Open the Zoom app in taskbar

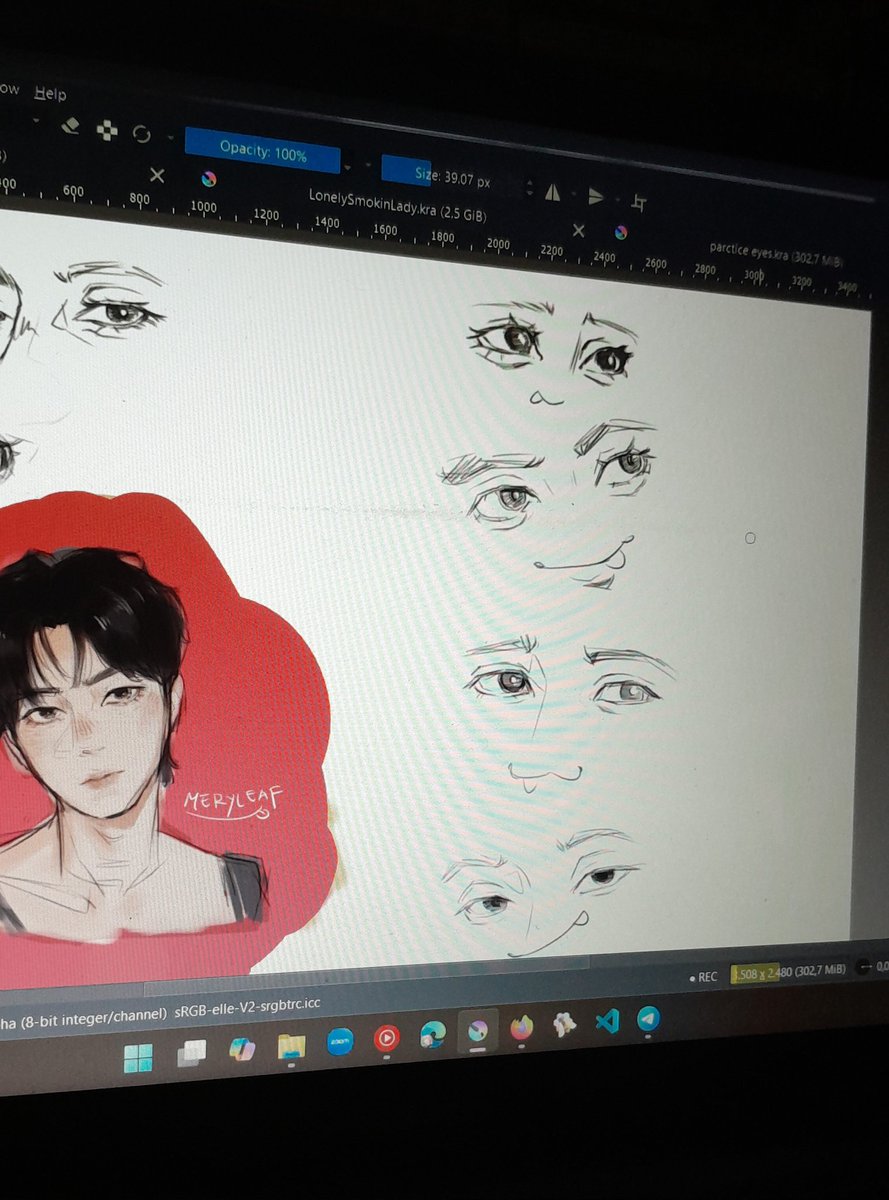coord(340,1041)
